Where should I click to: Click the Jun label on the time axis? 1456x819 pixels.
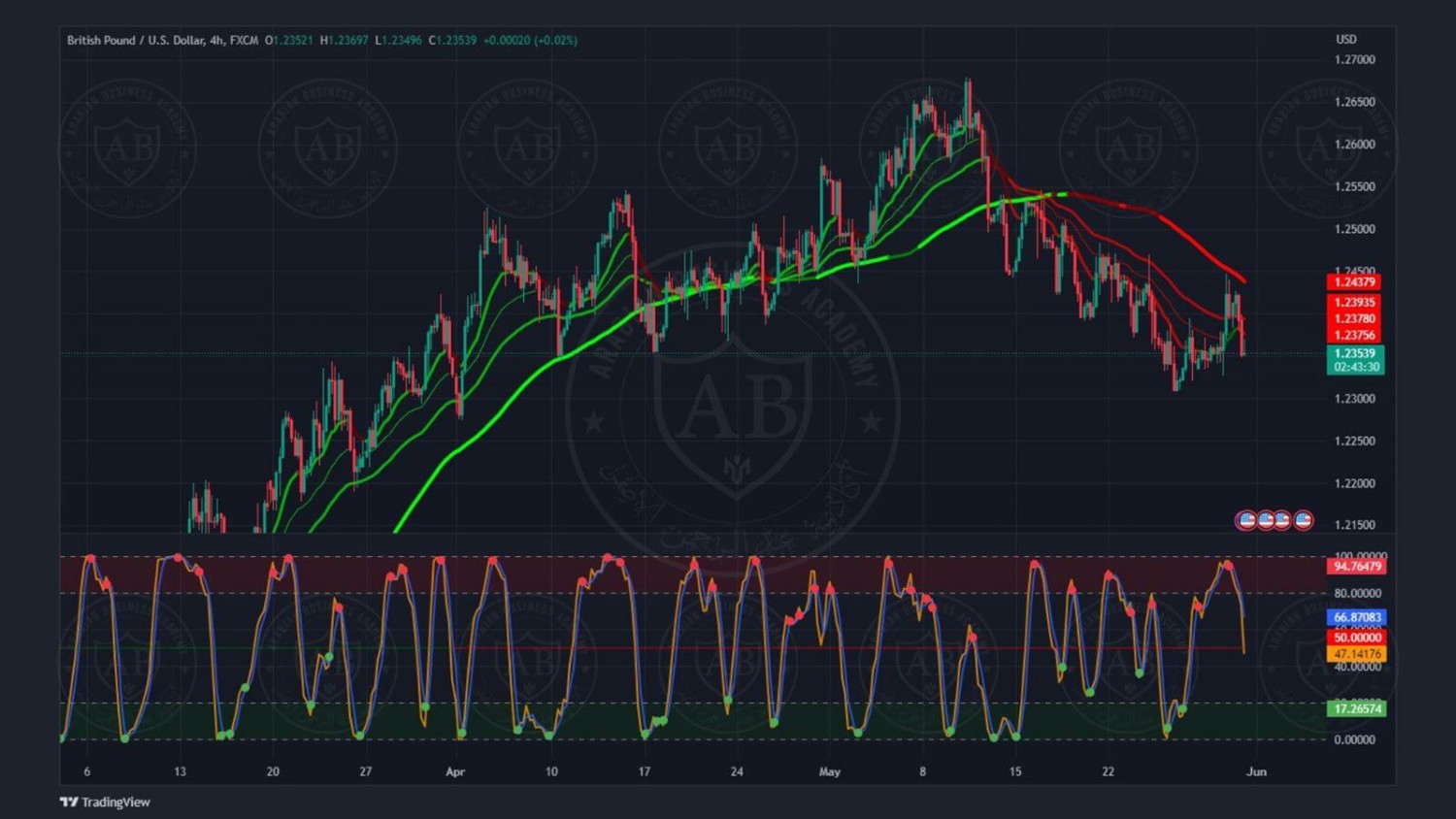point(1256,771)
